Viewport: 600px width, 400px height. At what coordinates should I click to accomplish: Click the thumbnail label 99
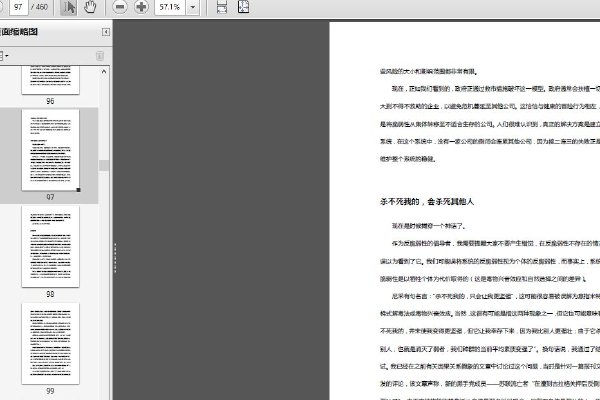(x=50, y=391)
